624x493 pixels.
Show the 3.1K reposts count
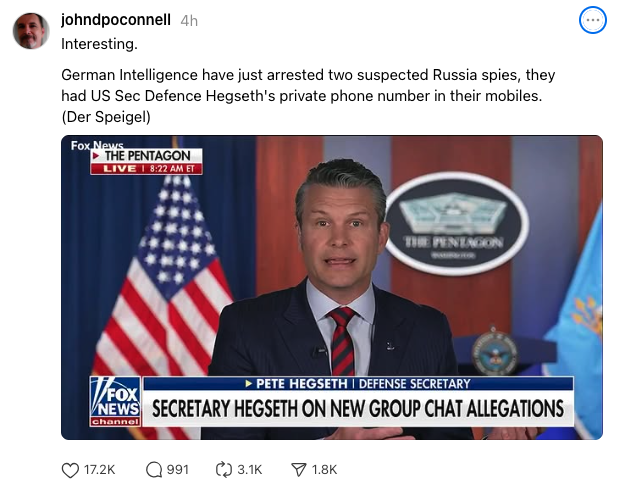coord(250,470)
